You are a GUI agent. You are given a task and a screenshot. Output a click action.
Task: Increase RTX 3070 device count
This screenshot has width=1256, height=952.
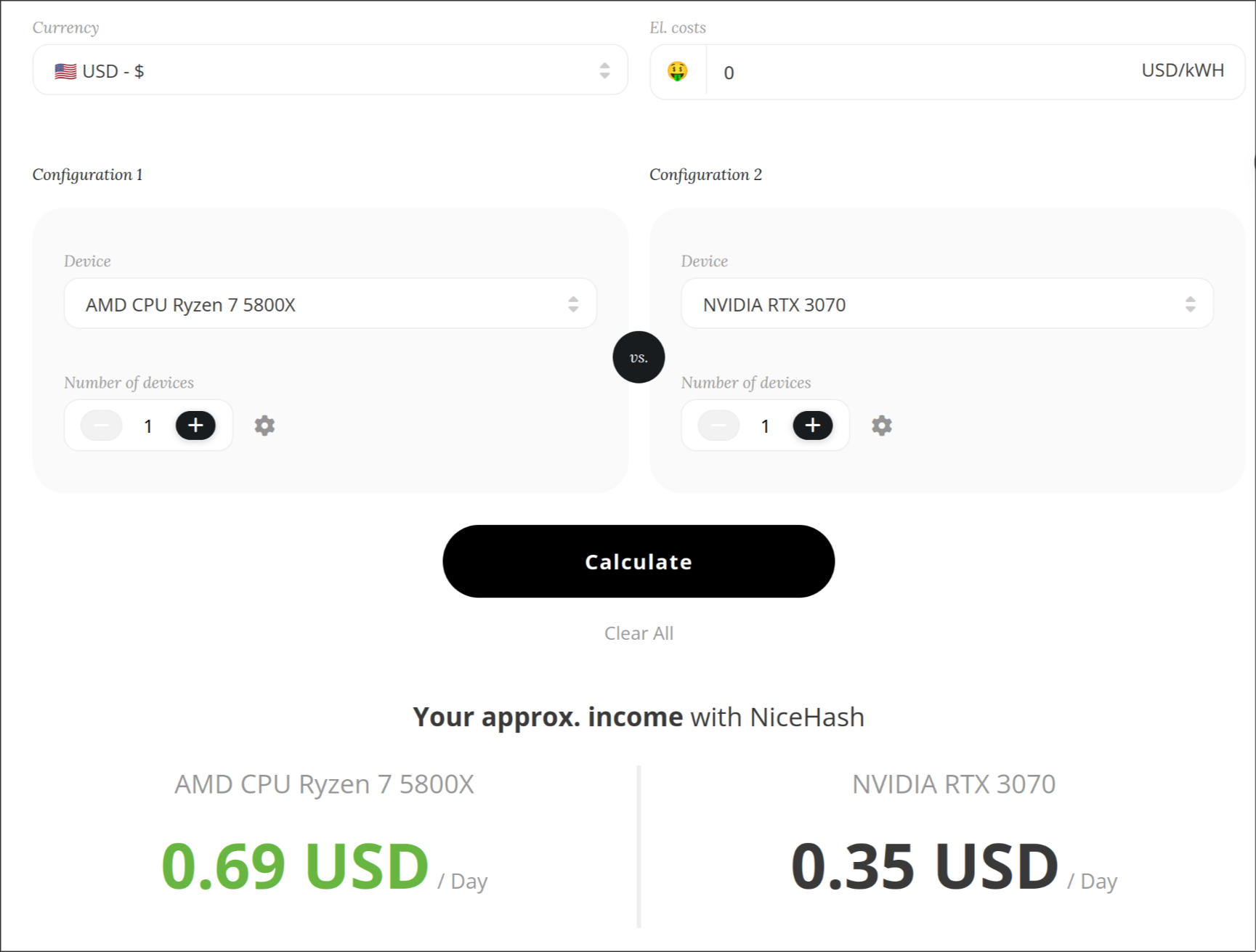point(813,426)
